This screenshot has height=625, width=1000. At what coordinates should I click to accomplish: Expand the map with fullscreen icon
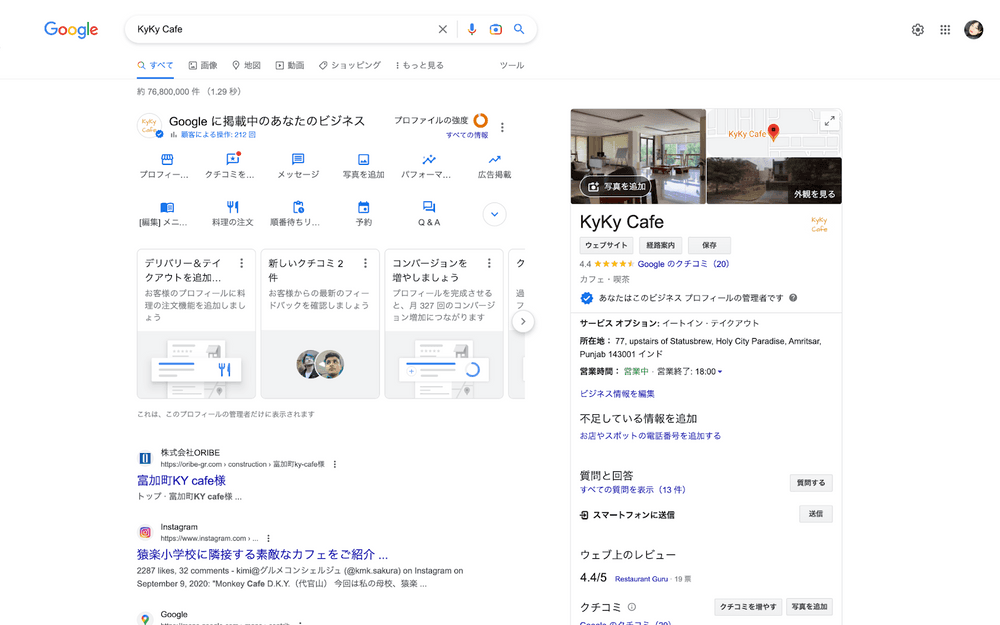pyautogui.click(x=829, y=121)
